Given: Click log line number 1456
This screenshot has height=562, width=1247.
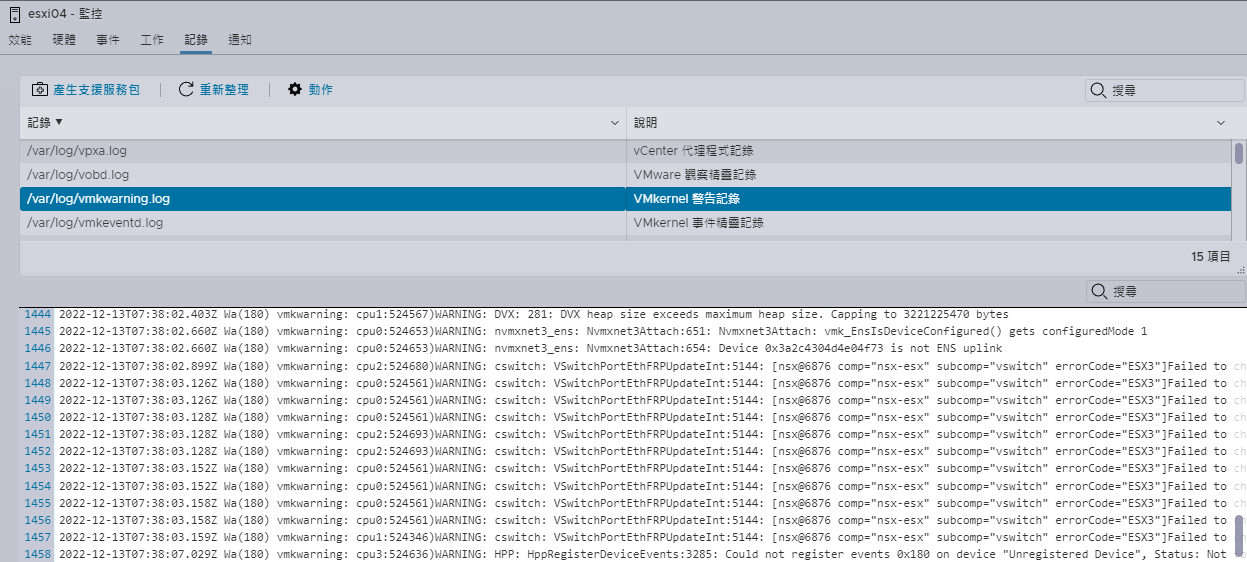Looking at the screenshot, I should click(x=37, y=520).
